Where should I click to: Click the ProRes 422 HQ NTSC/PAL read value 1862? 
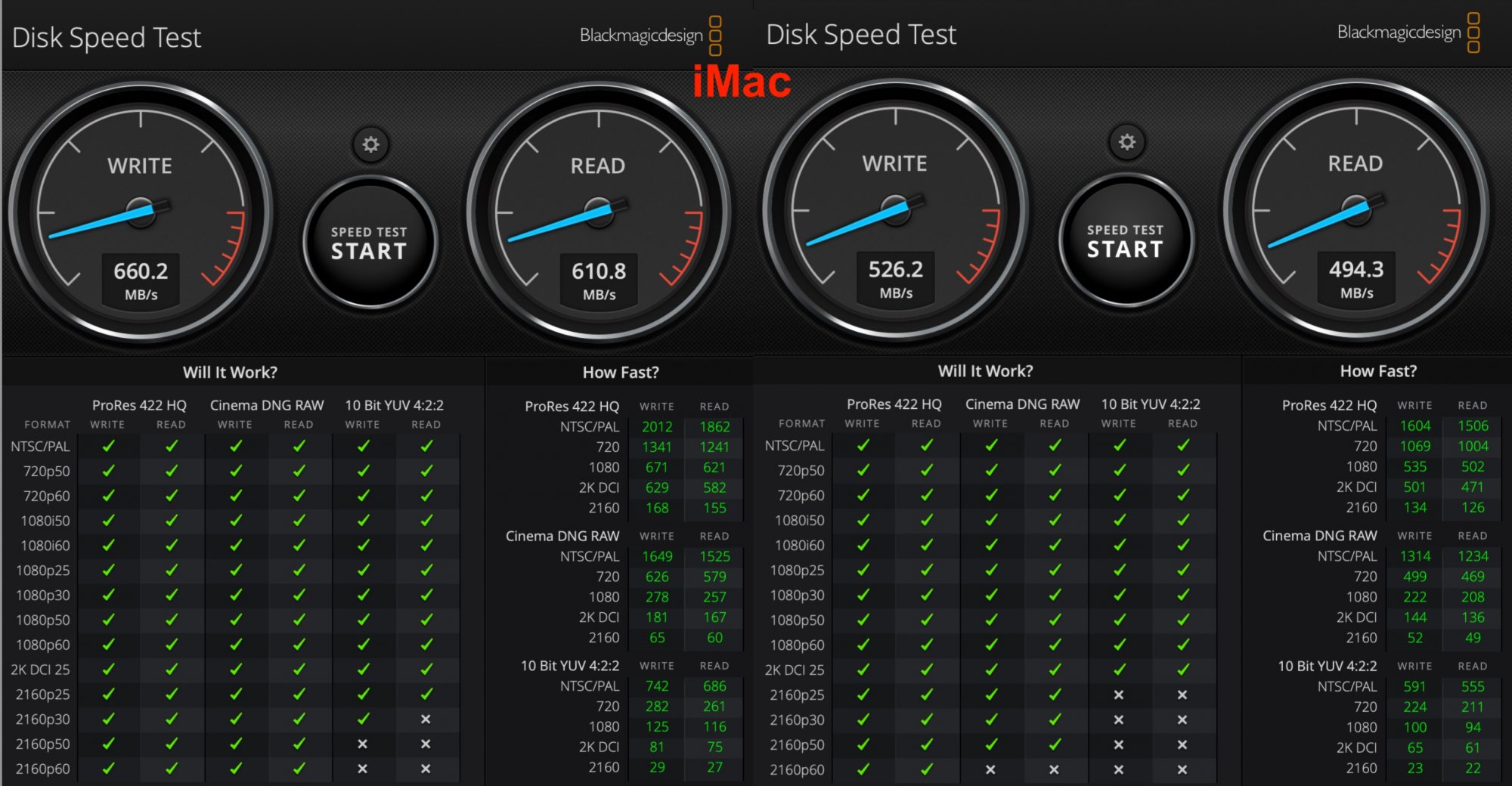(714, 427)
